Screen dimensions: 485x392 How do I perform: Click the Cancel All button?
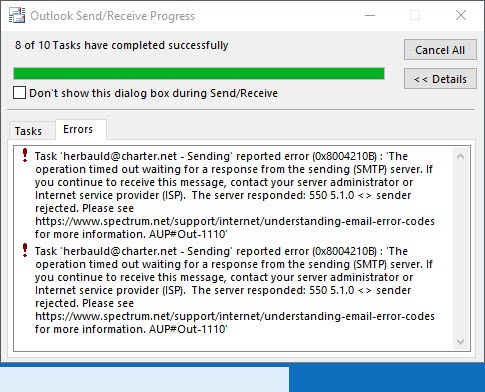(x=440, y=50)
